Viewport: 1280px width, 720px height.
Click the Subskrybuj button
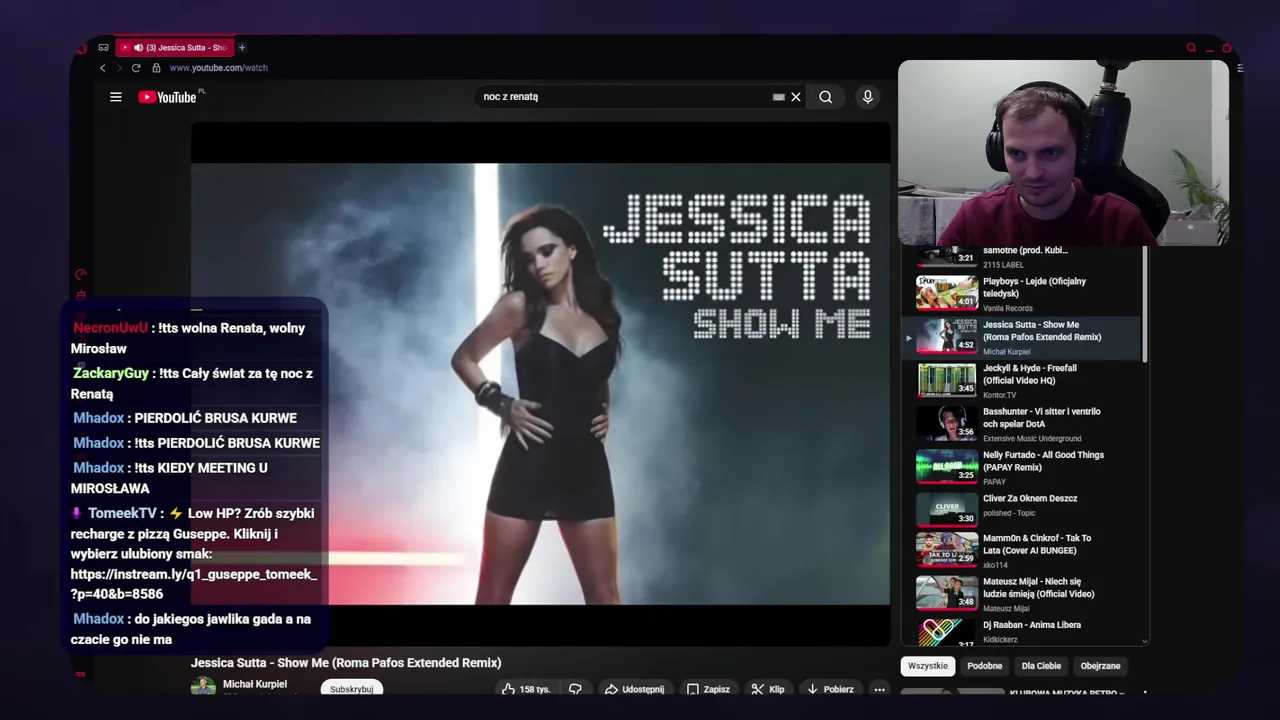coord(352,689)
